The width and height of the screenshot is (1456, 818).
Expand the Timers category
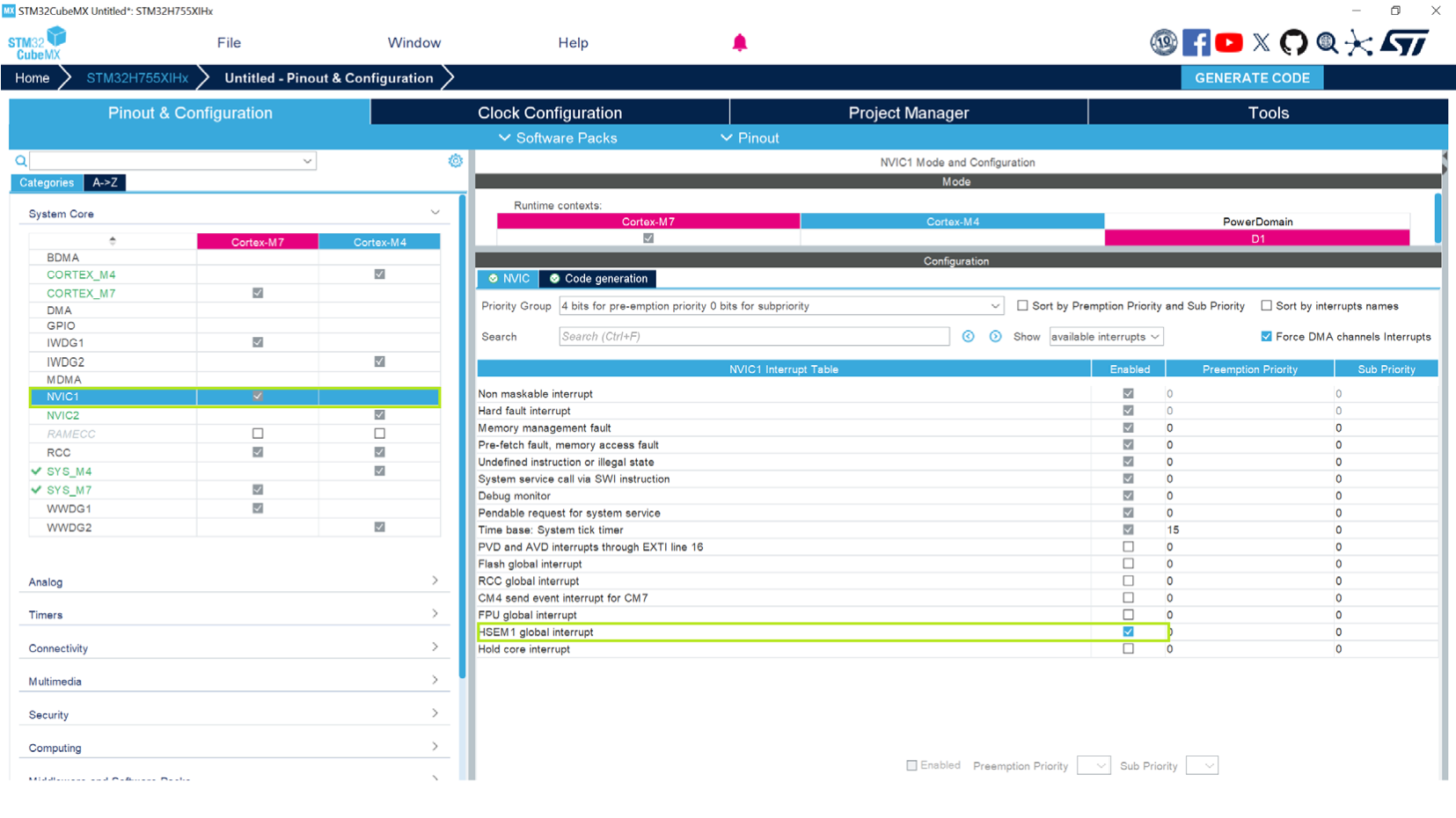pyautogui.click(x=435, y=614)
